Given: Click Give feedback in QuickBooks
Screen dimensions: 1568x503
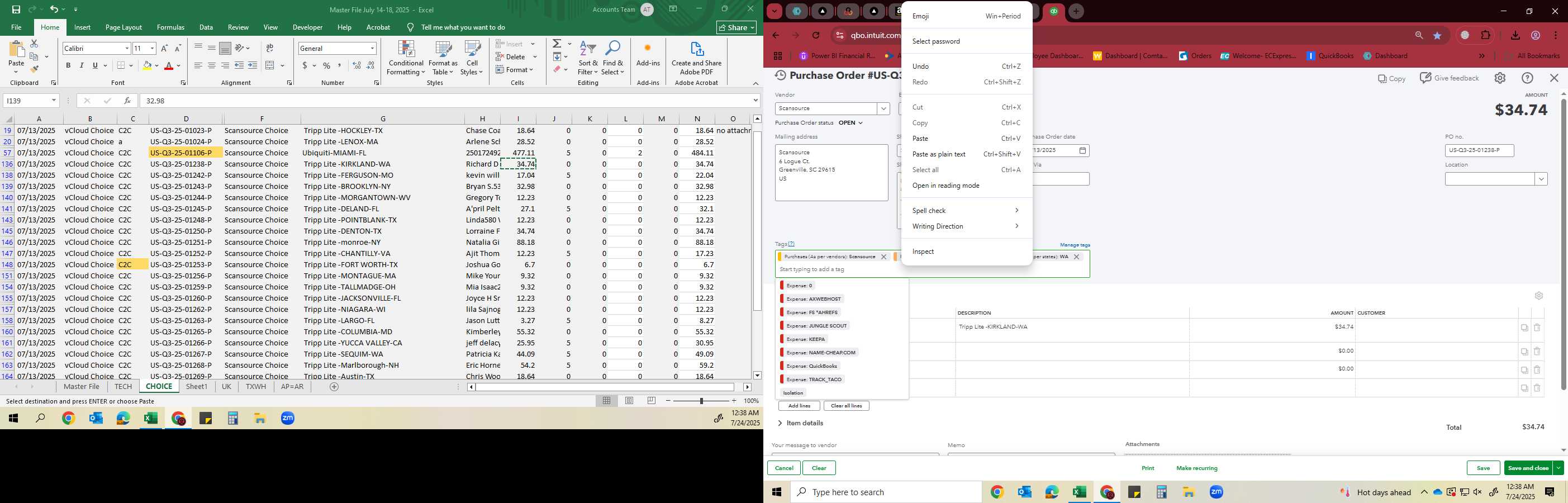Looking at the screenshot, I should [1448, 78].
